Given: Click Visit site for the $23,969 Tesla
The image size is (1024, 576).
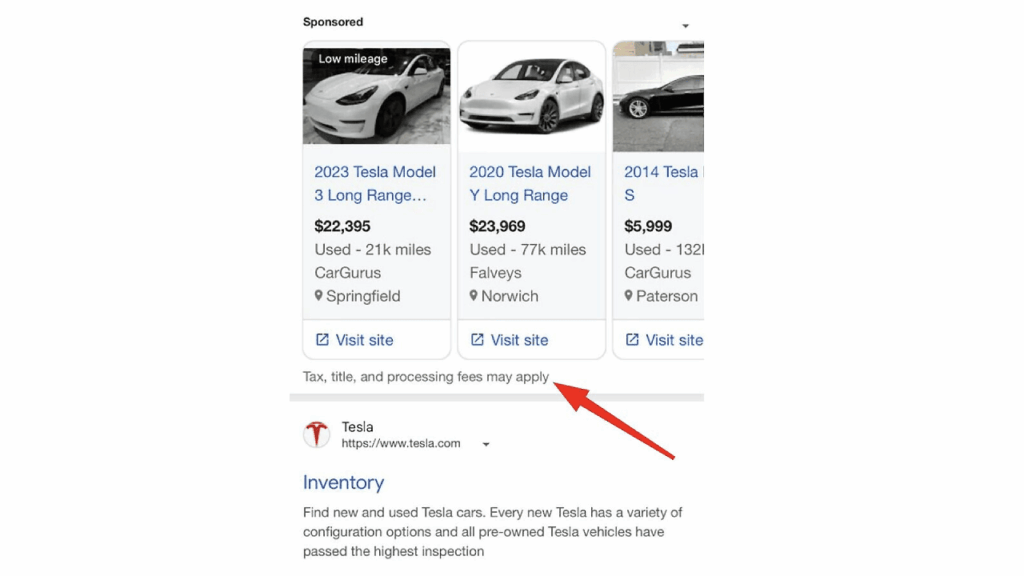Looking at the screenshot, I should pyautogui.click(x=520, y=340).
